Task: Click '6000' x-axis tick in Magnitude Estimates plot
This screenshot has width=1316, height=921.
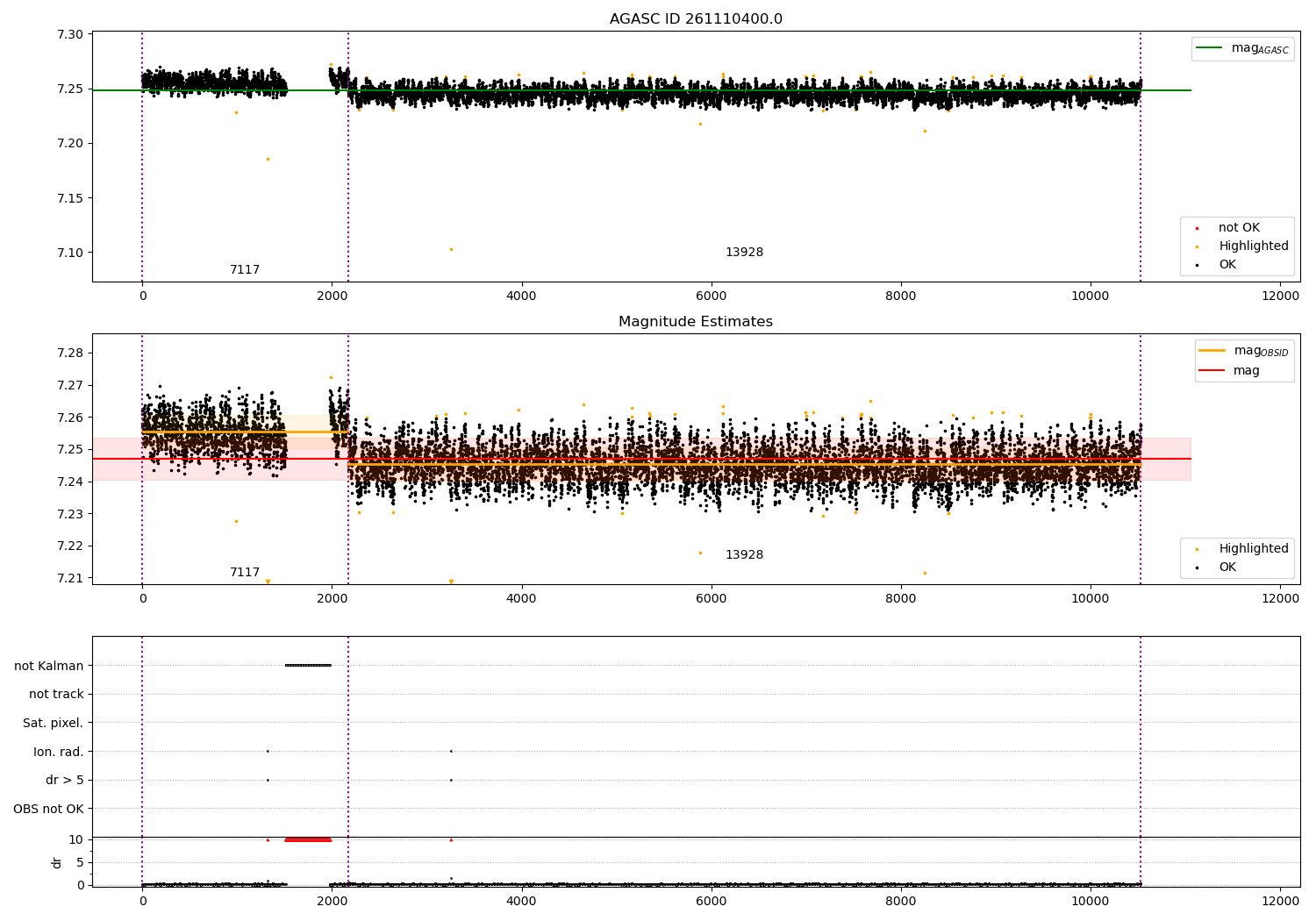Action: [x=712, y=599]
